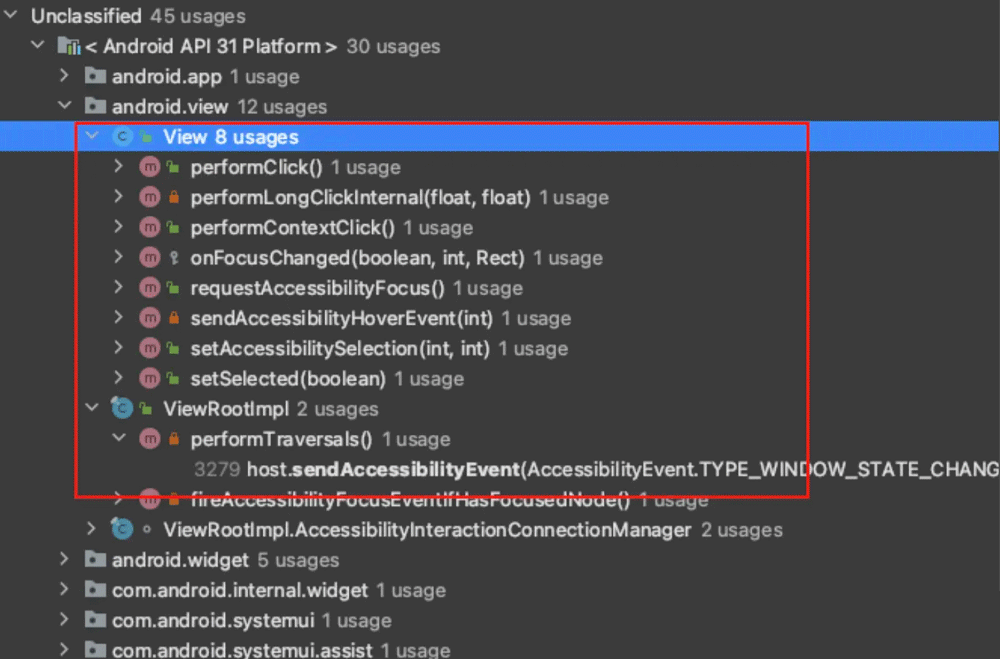The image size is (1000, 659).
Task: Click the Android API 31 Platform library icon
Action: tap(69, 46)
